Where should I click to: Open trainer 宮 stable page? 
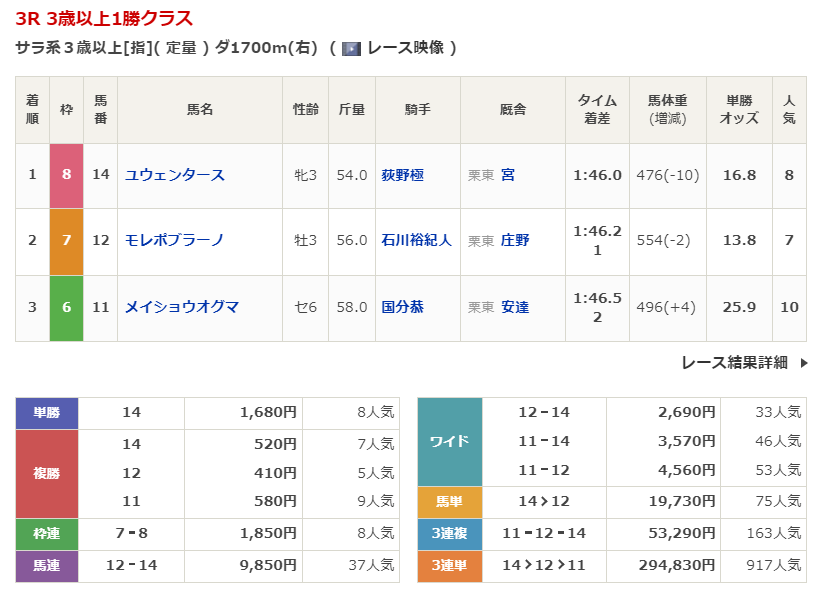(508, 175)
